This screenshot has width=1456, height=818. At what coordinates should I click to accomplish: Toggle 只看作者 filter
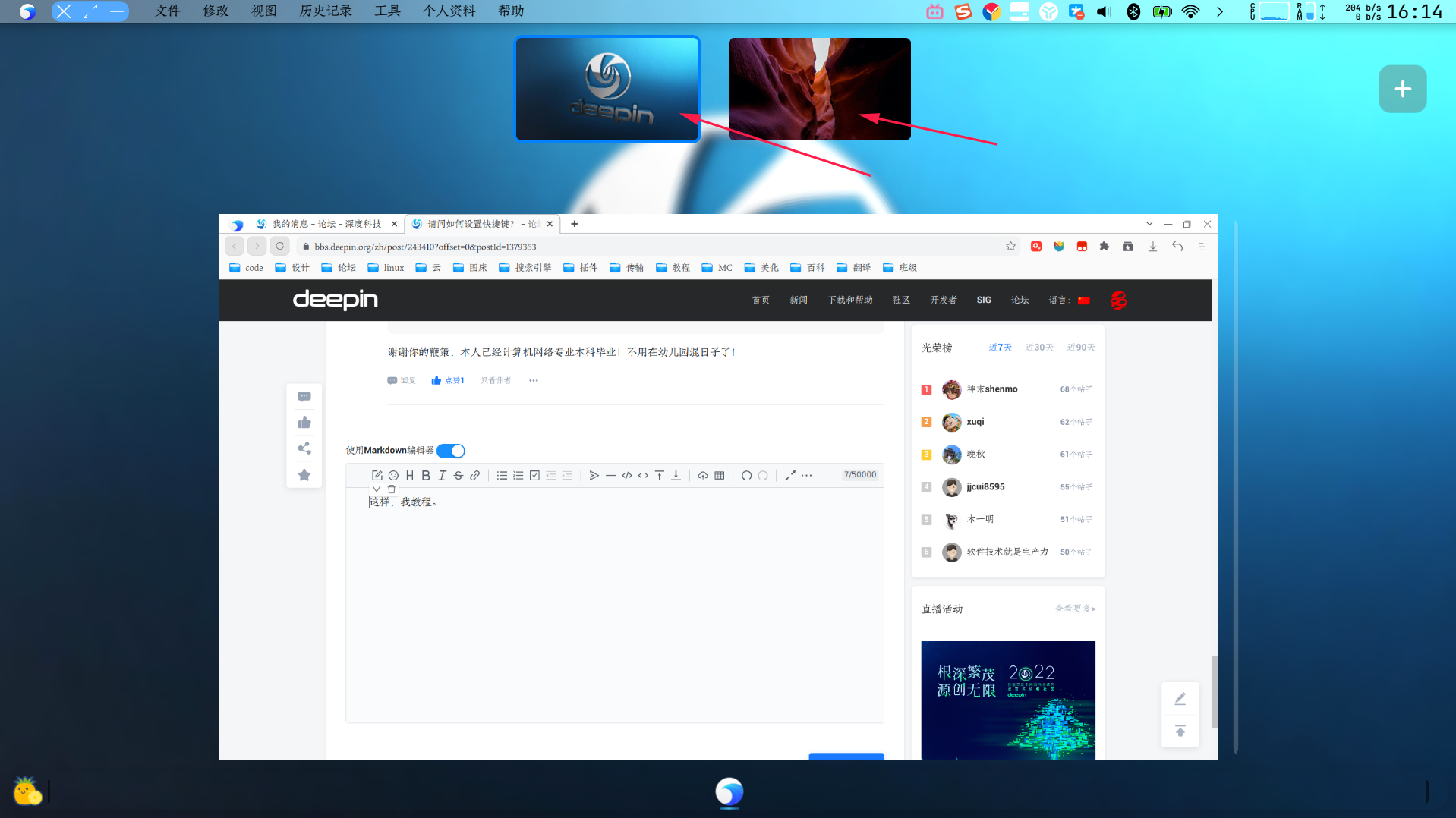click(x=496, y=381)
